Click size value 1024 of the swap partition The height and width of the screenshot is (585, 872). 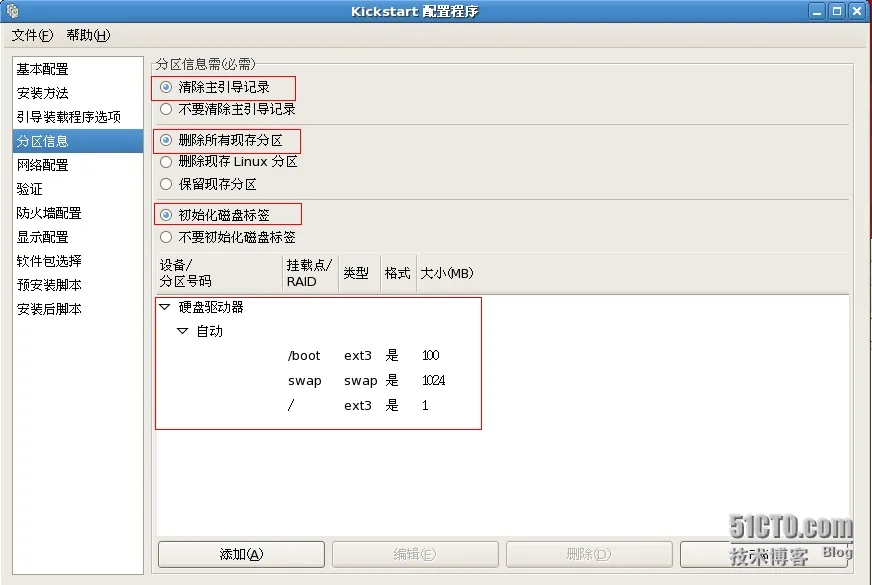[x=433, y=380]
